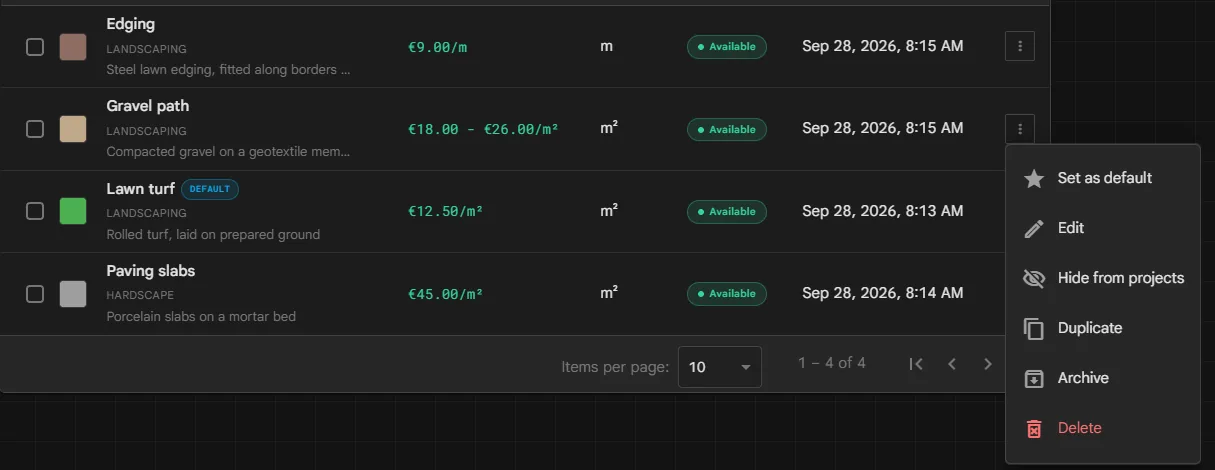
Task: Click the Duplicate copy icon
Action: pos(1035,328)
